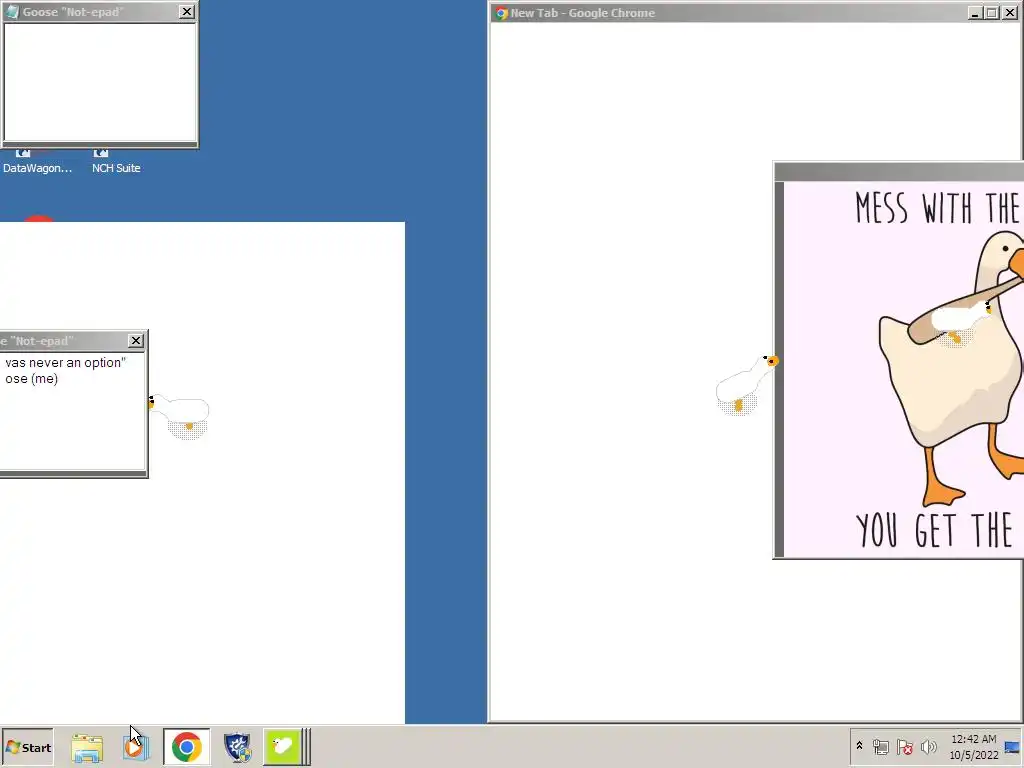Maximize the New Tab Chrome window
1024x768 pixels.
click(992, 13)
